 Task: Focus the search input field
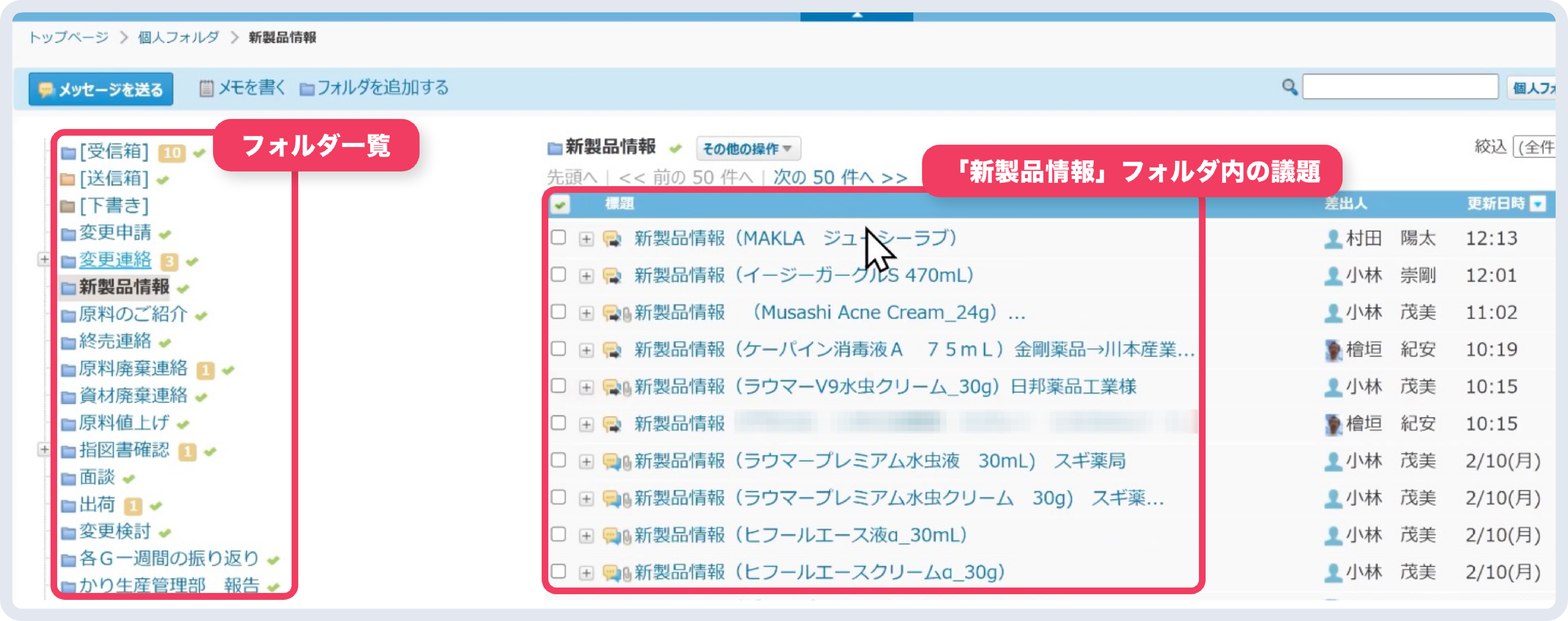coord(1400,87)
